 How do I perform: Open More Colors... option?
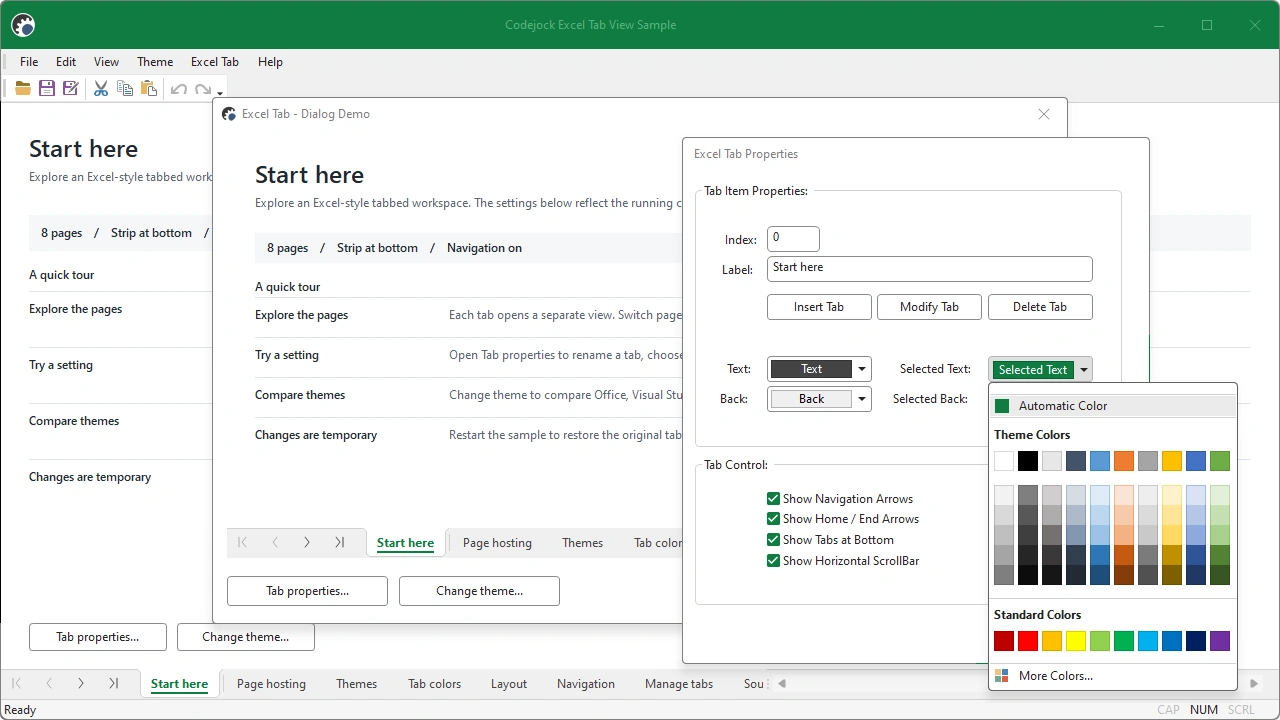click(x=1113, y=676)
